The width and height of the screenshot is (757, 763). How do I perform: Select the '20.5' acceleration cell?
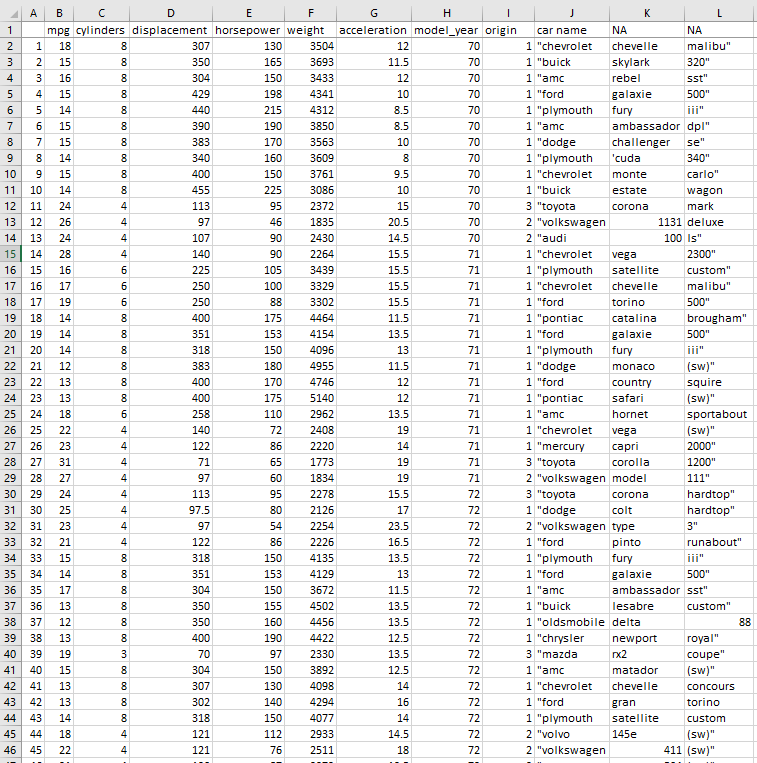point(374,222)
